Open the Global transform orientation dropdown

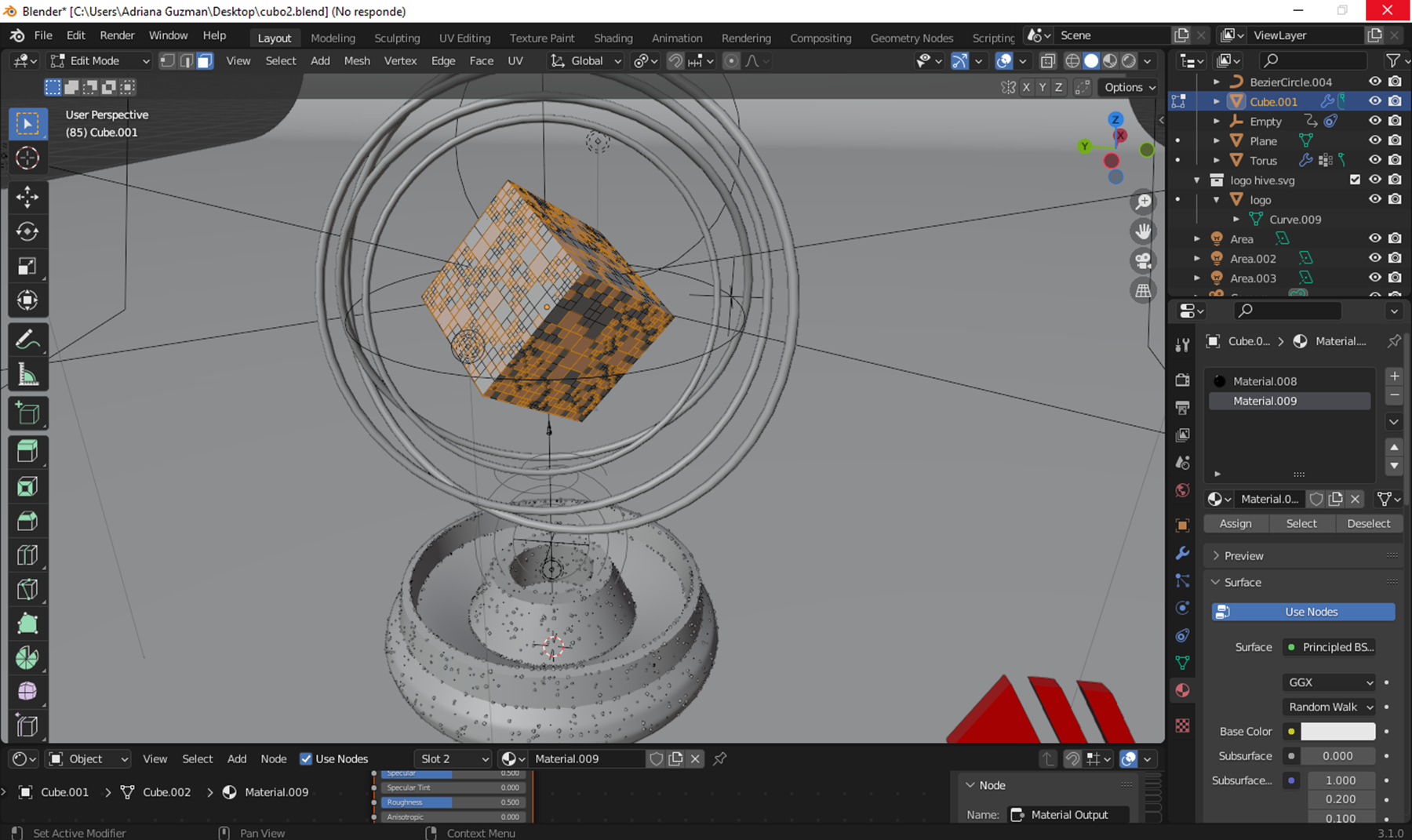pyautogui.click(x=585, y=61)
